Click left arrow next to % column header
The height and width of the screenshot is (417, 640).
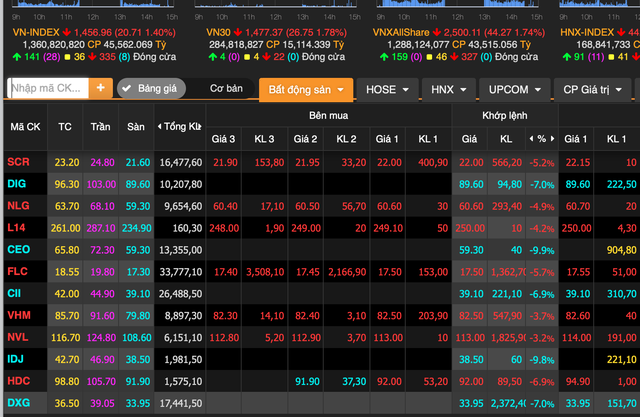[531, 139]
